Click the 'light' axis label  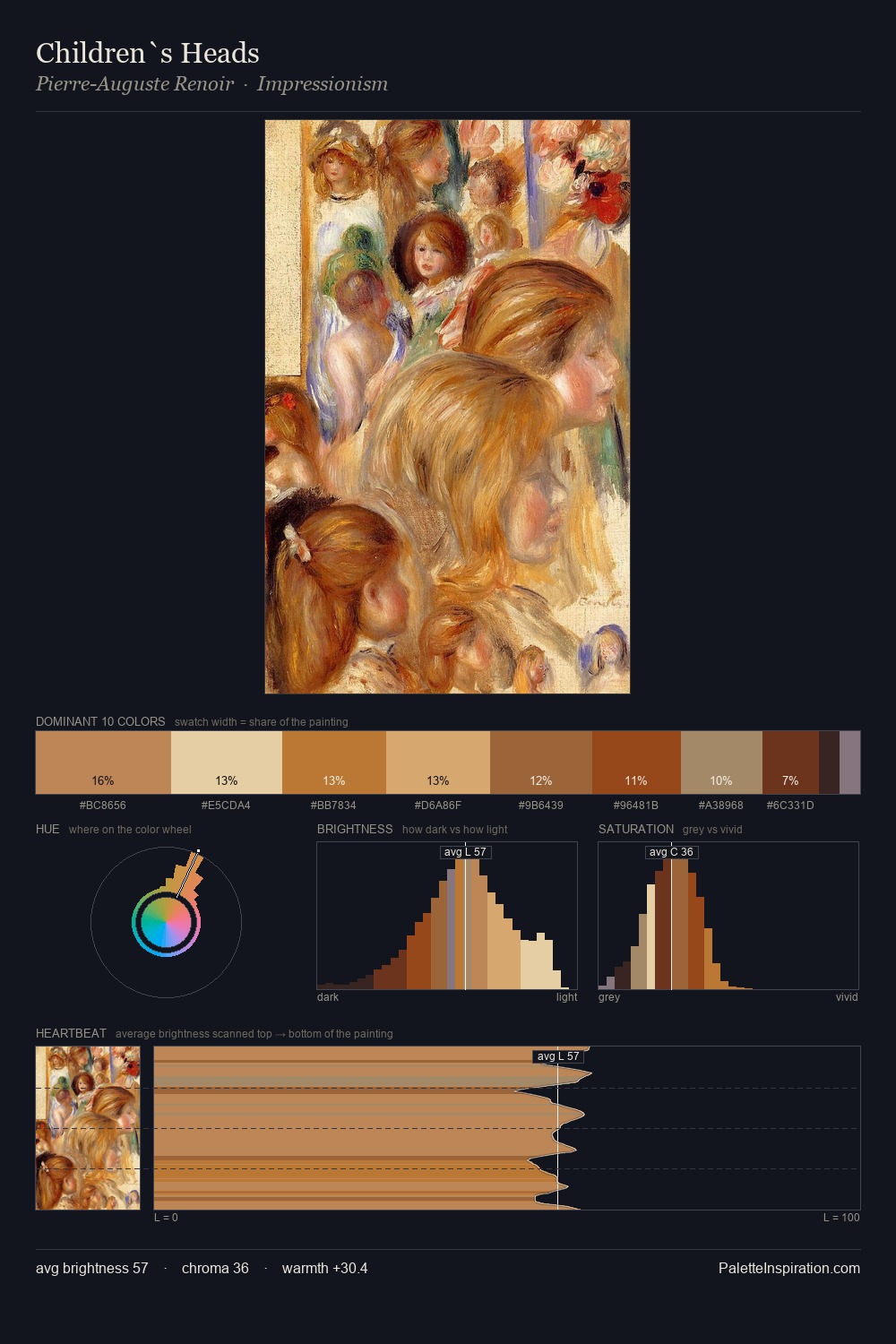point(567,997)
